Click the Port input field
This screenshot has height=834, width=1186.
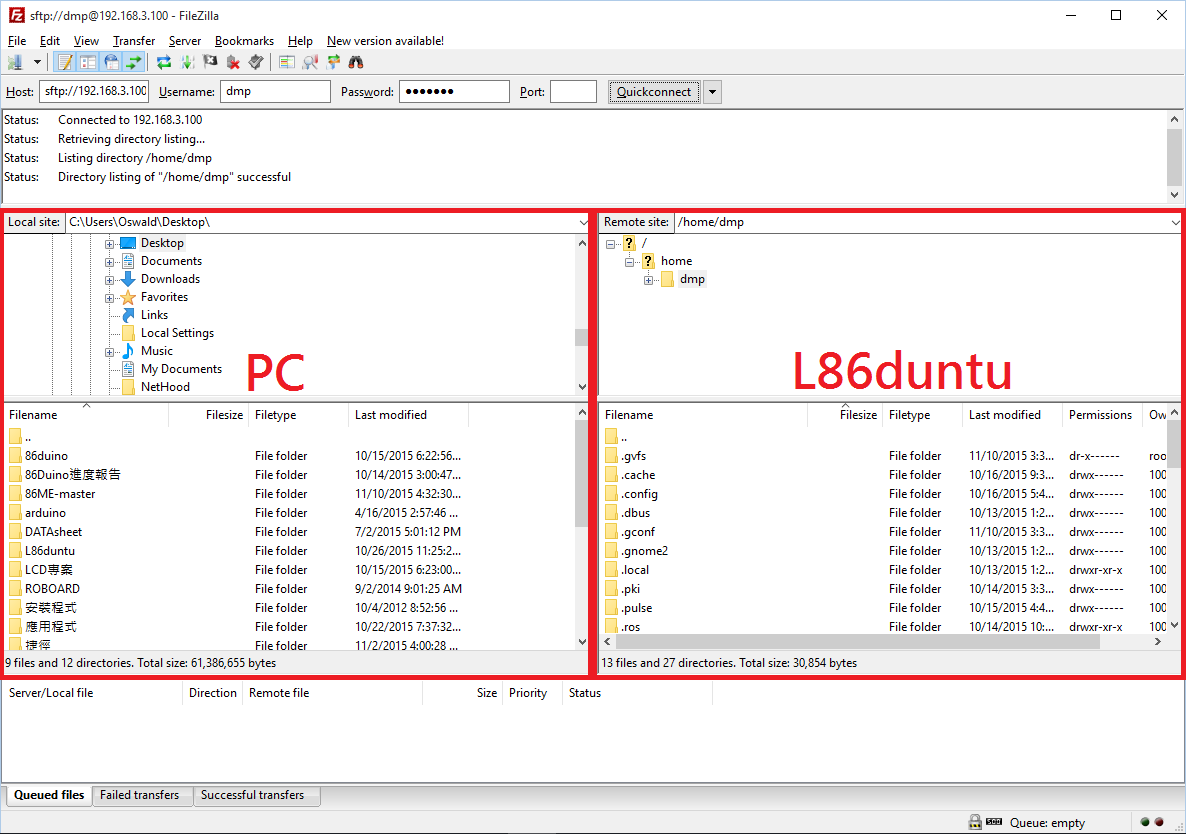573,91
